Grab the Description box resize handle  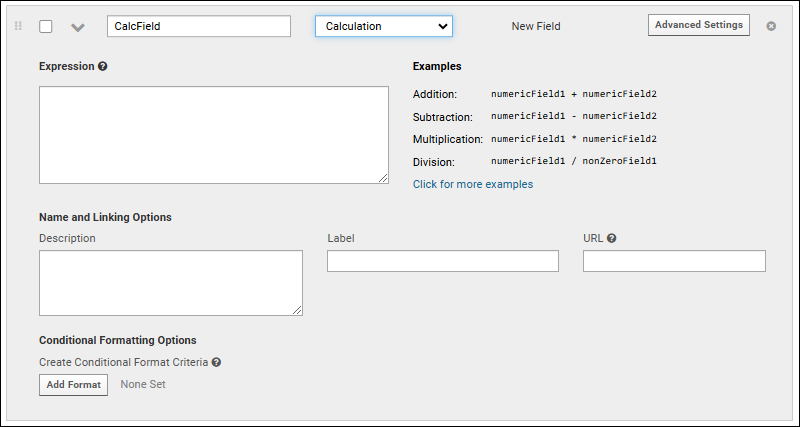pos(297,310)
